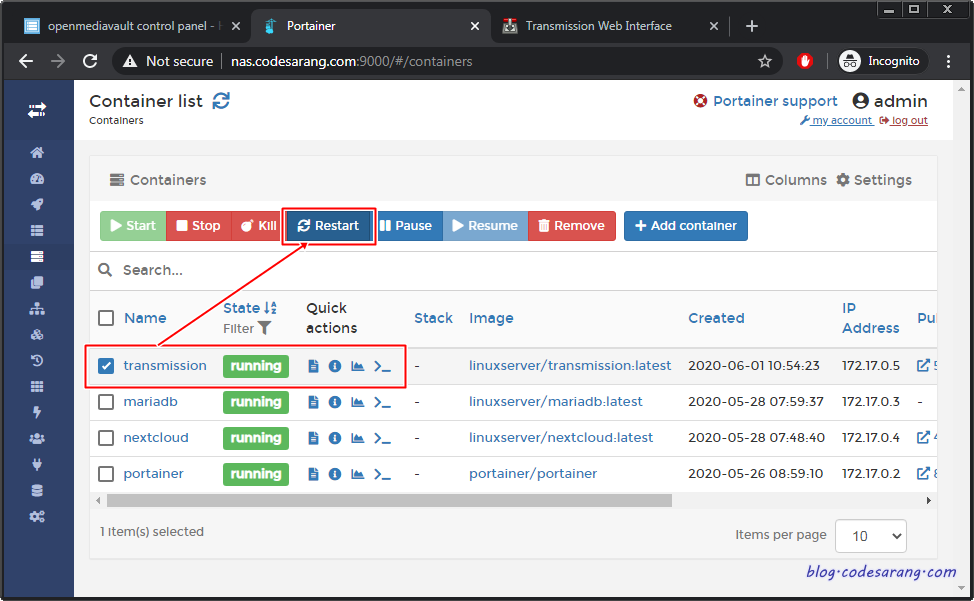
Task: Check the nextcloud container checkbox
Action: point(106,438)
